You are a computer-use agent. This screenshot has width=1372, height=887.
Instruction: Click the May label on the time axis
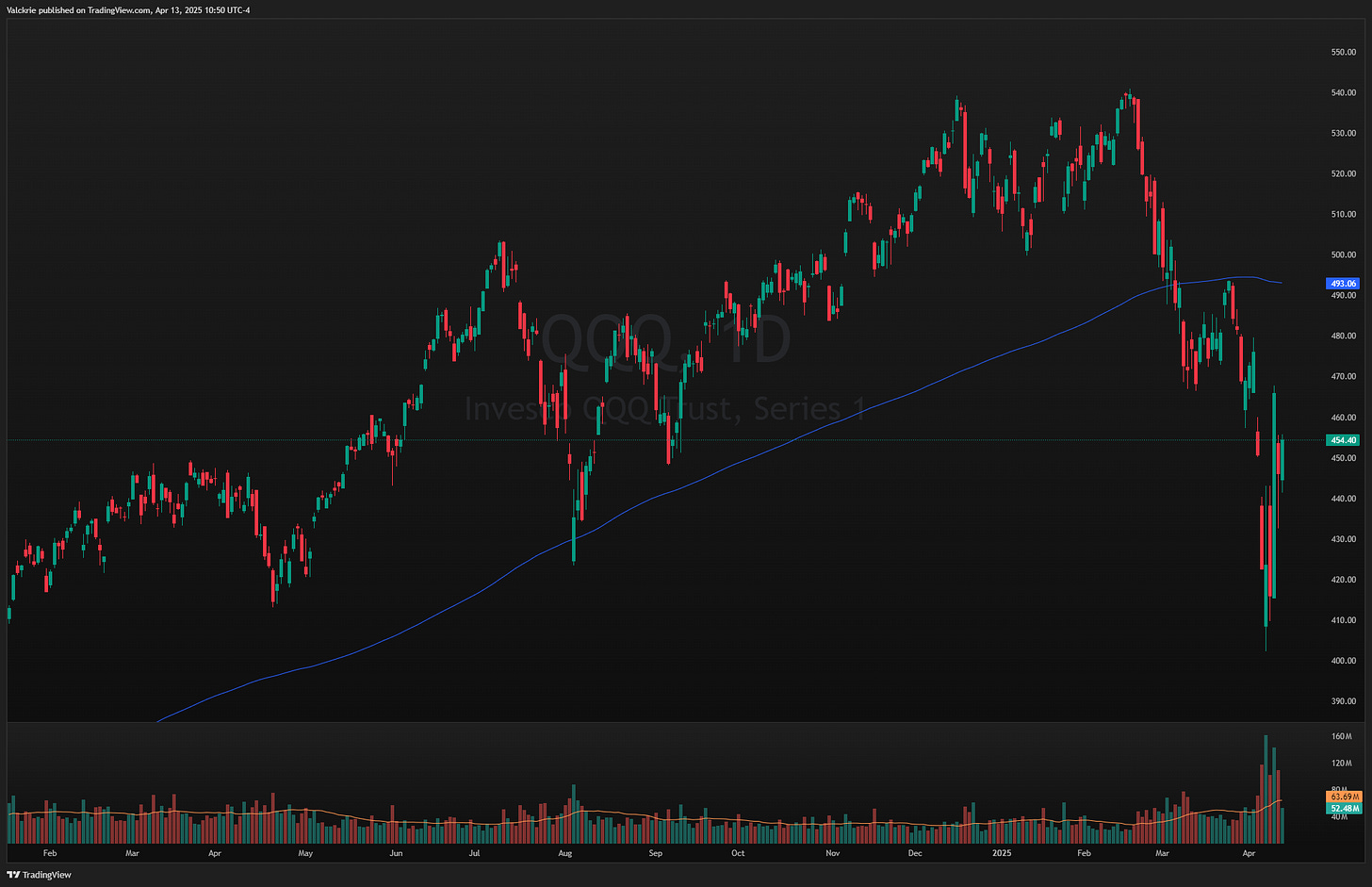tap(305, 853)
